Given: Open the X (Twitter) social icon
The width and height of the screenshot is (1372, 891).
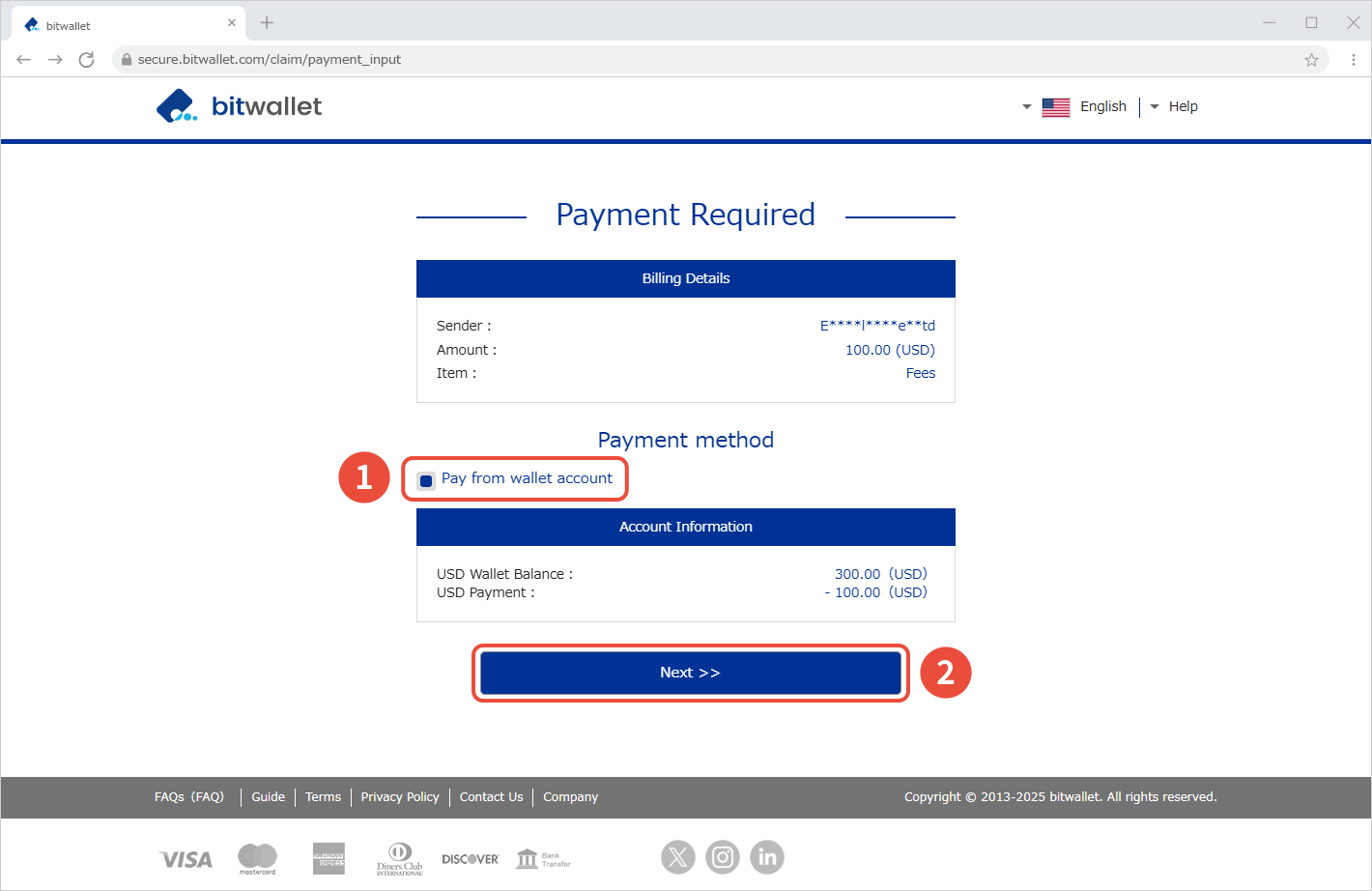Looking at the screenshot, I should tap(678, 857).
